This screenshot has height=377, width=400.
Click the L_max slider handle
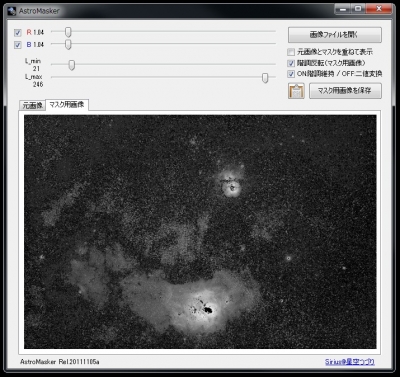pos(265,78)
